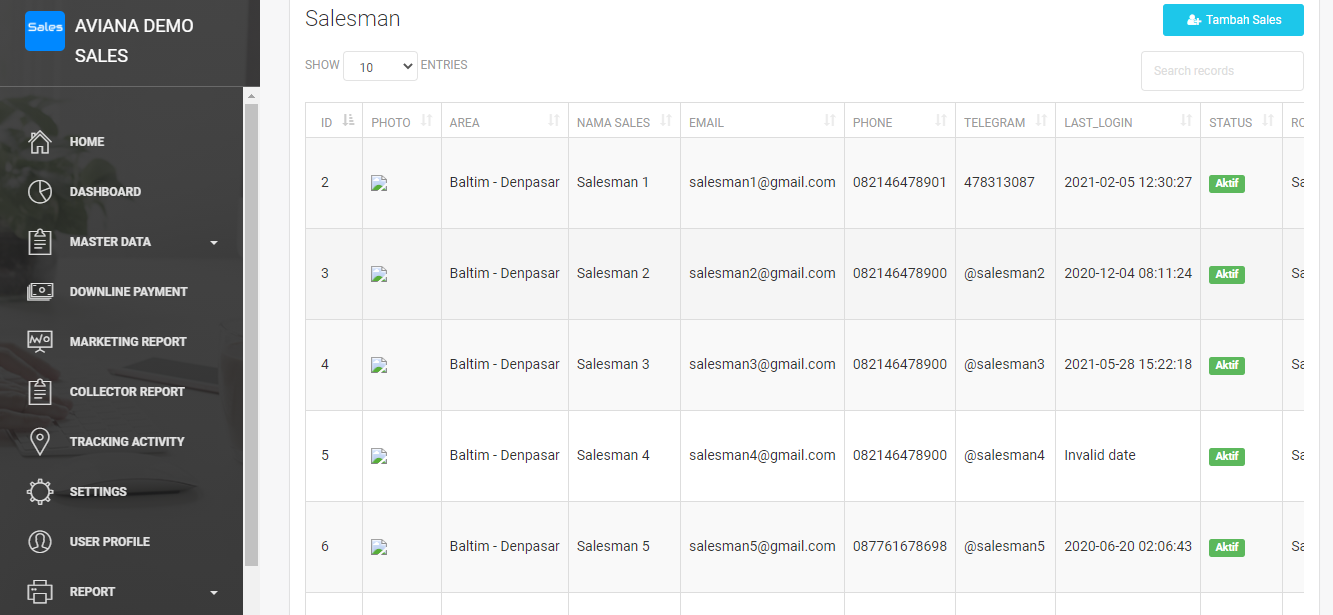
Task: Click the Search records input field
Action: point(1222,71)
